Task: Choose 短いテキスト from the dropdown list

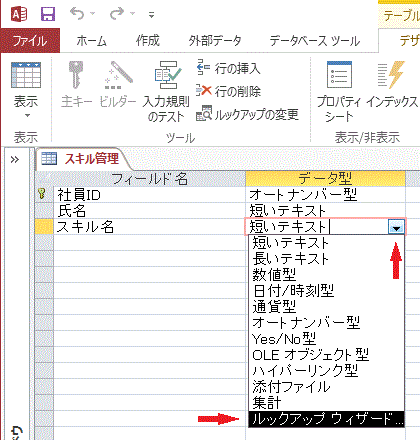Action: 326,242
